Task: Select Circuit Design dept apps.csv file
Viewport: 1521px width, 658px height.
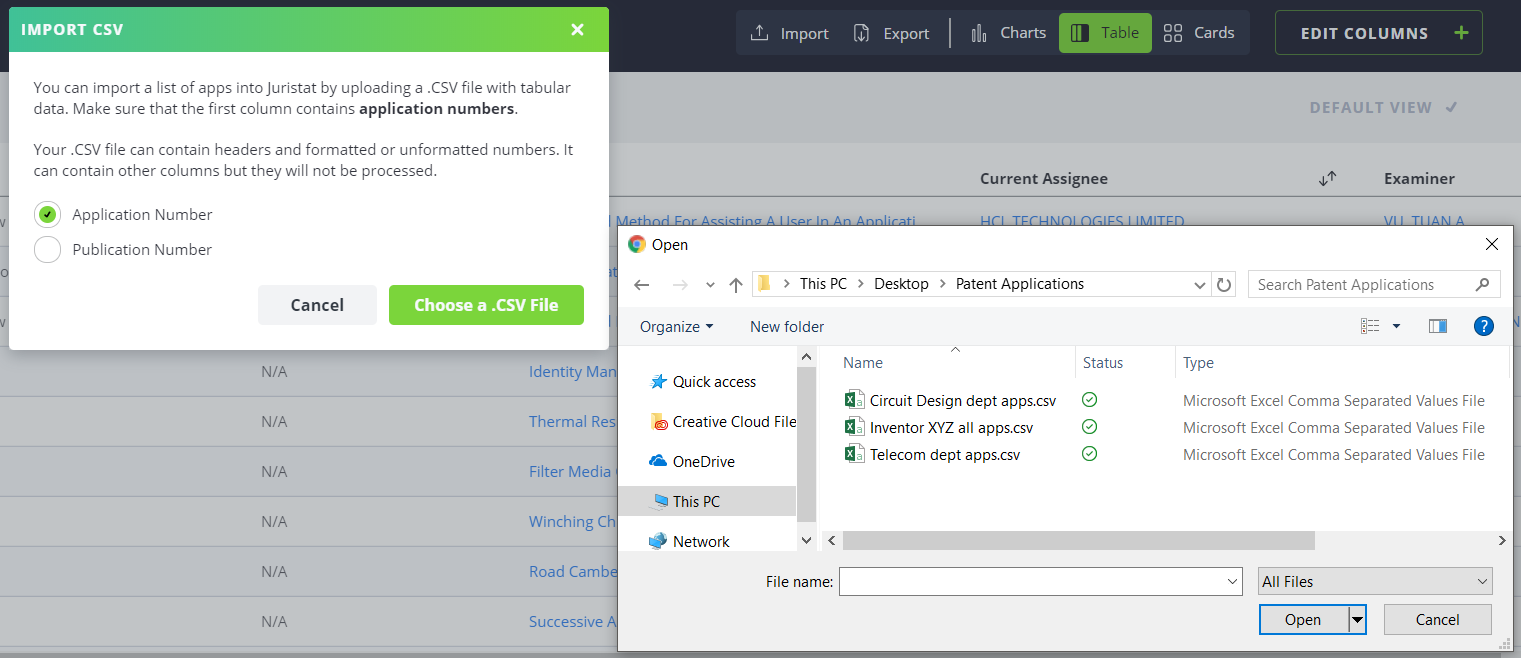Action: coord(963,401)
